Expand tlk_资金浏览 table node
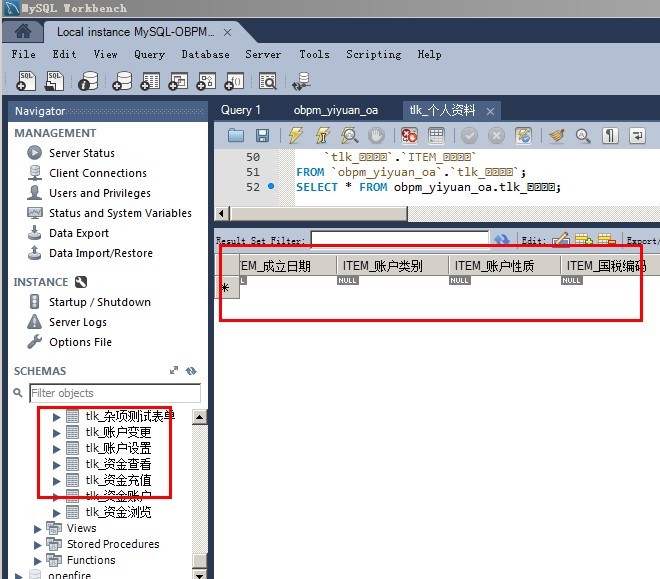The width and height of the screenshot is (660, 579). 56,513
